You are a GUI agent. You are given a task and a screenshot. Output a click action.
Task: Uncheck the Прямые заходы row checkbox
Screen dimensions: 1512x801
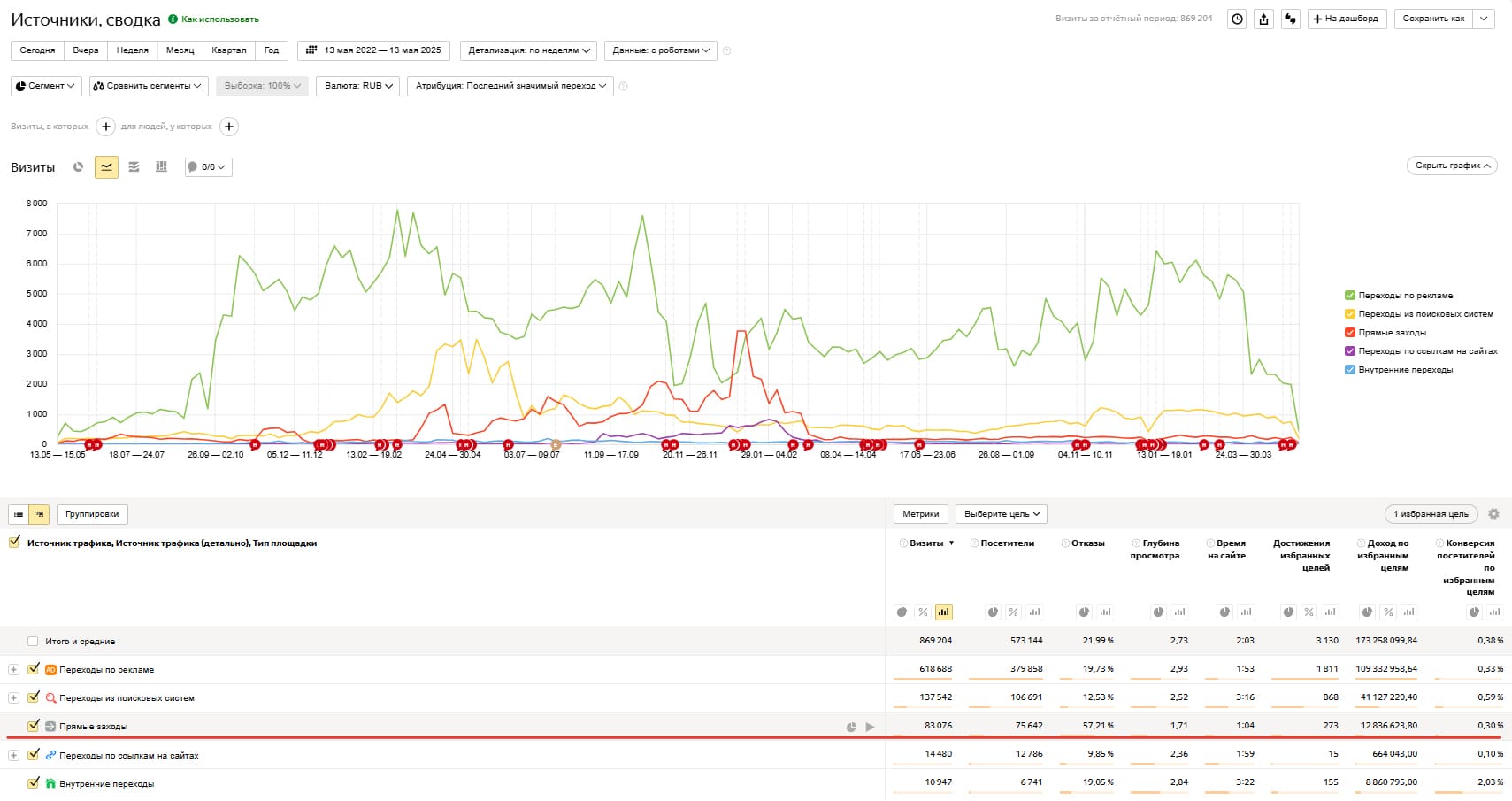click(34, 726)
